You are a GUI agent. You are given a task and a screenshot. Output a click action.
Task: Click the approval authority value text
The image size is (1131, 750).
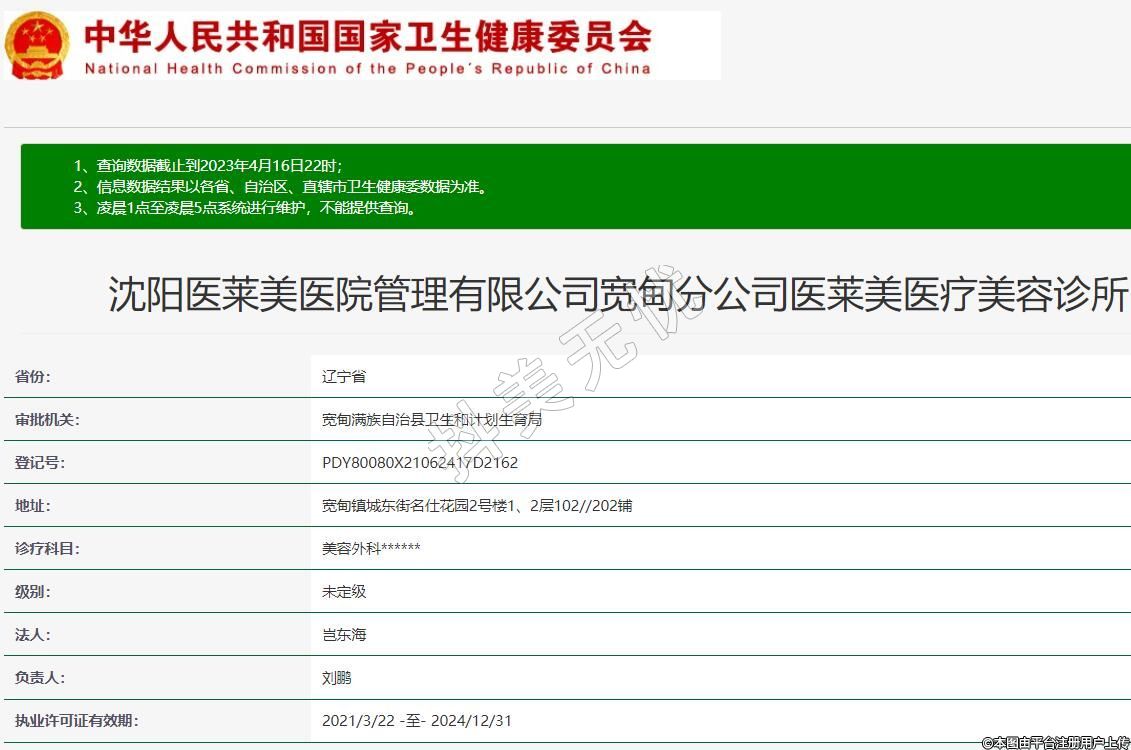[431, 420]
